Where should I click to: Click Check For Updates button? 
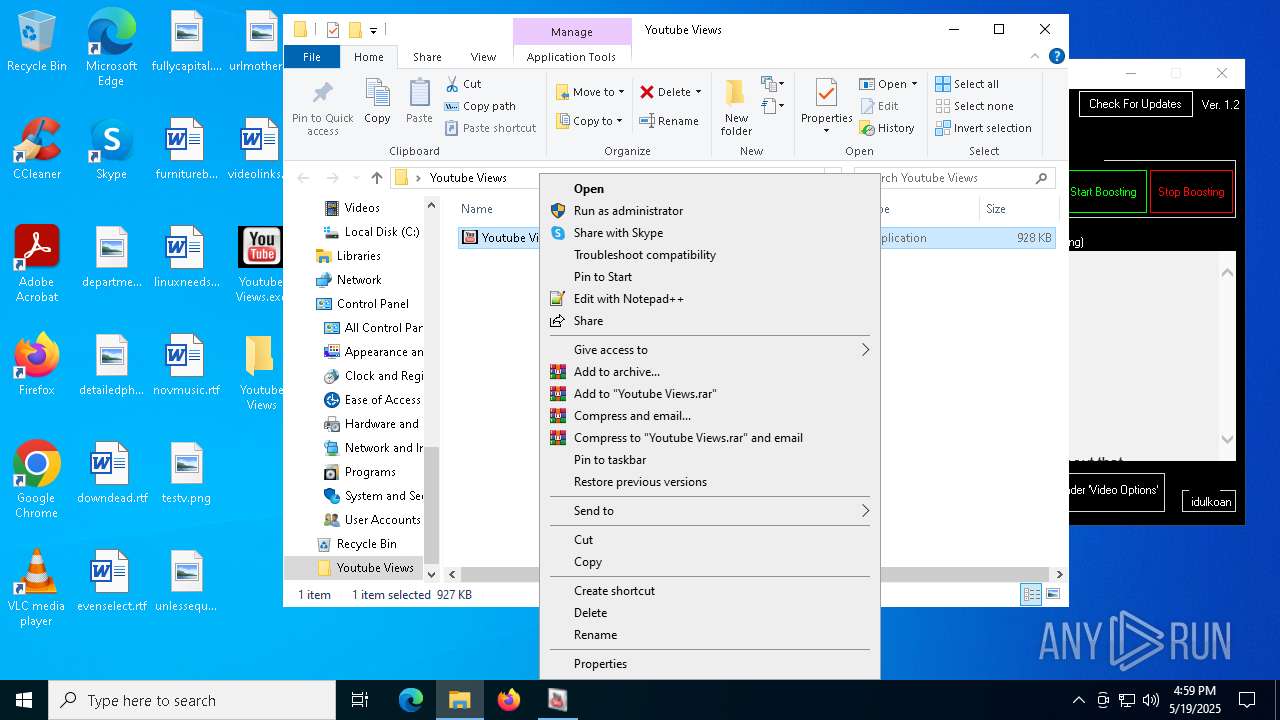(x=1135, y=104)
